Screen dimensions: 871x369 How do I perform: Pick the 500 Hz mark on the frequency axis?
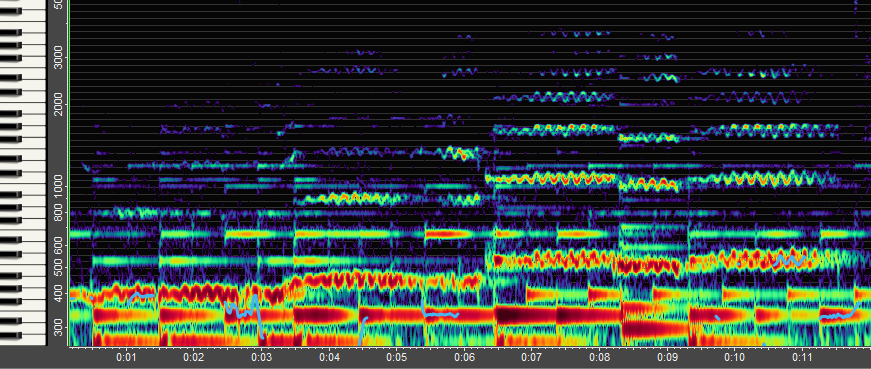58,267
